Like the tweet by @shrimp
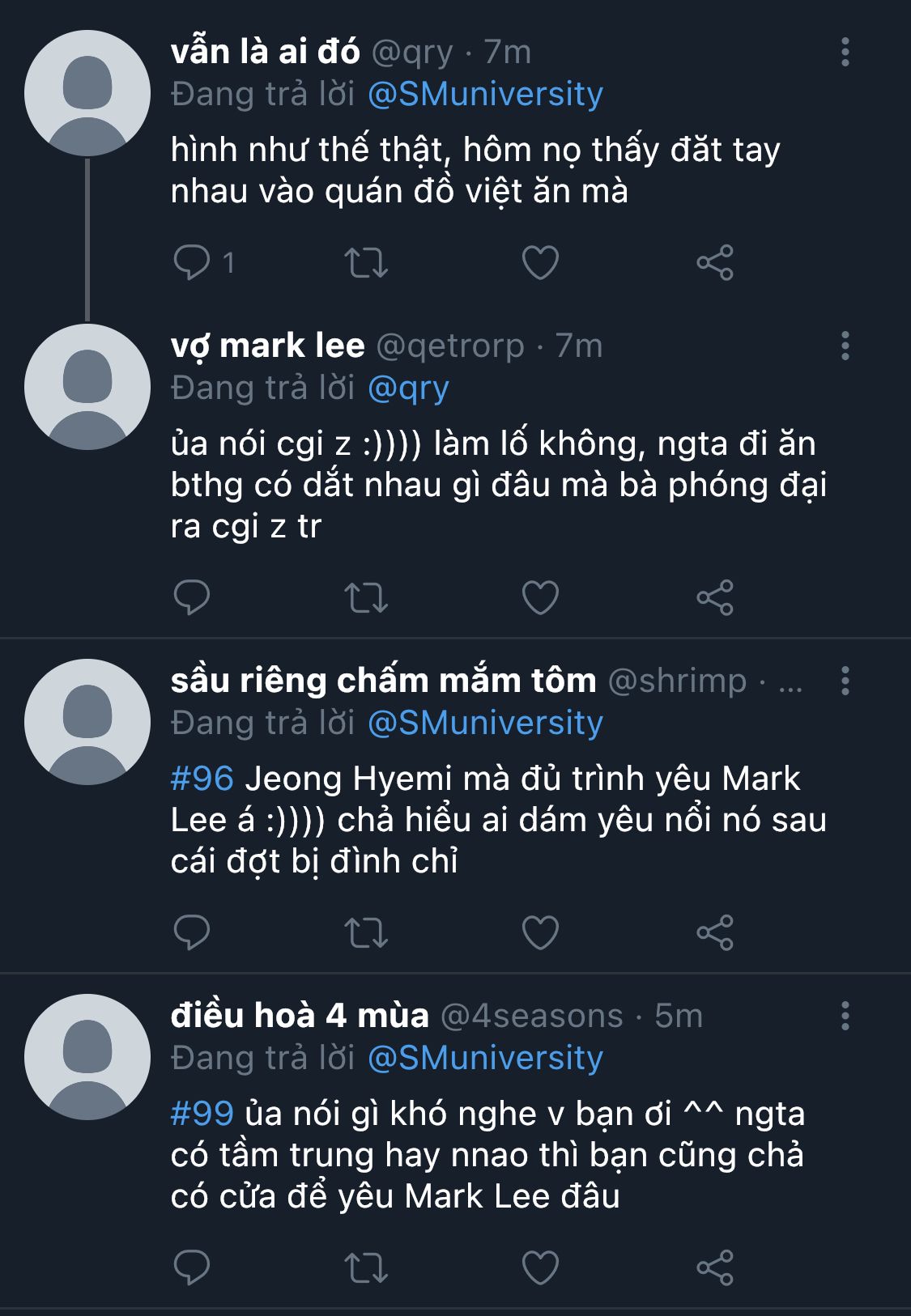 click(540, 932)
